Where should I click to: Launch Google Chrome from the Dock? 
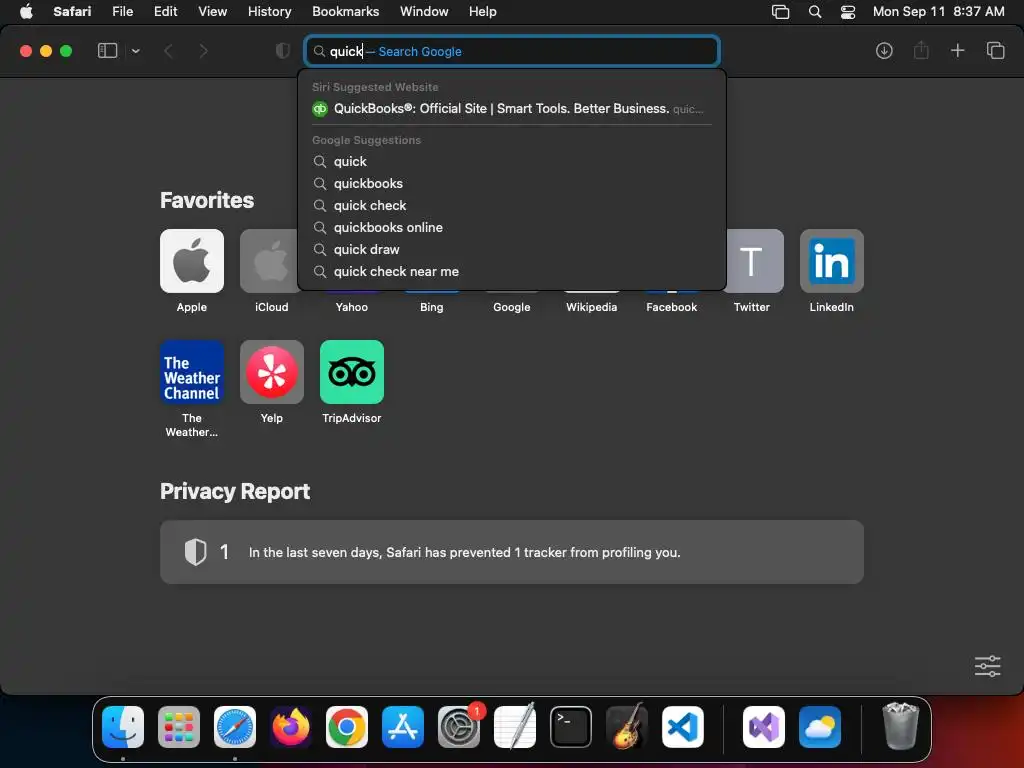pyautogui.click(x=347, y=727)
